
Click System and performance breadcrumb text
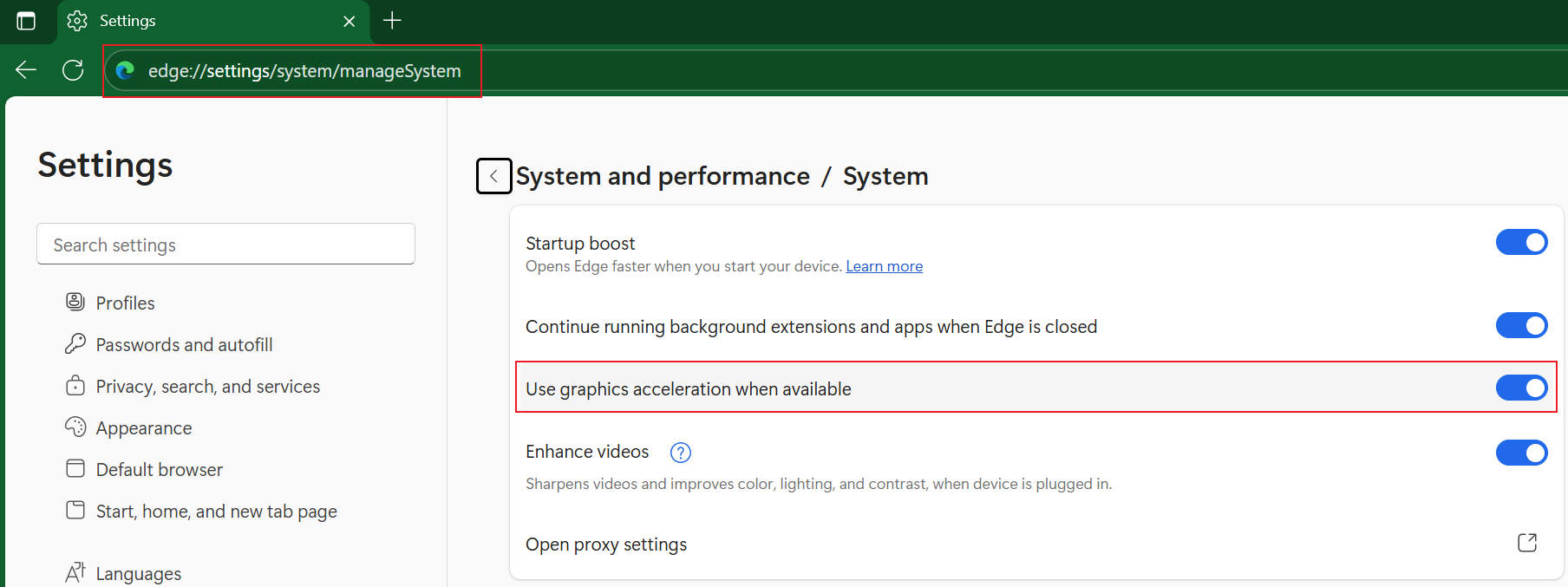(x=663, y=176)
